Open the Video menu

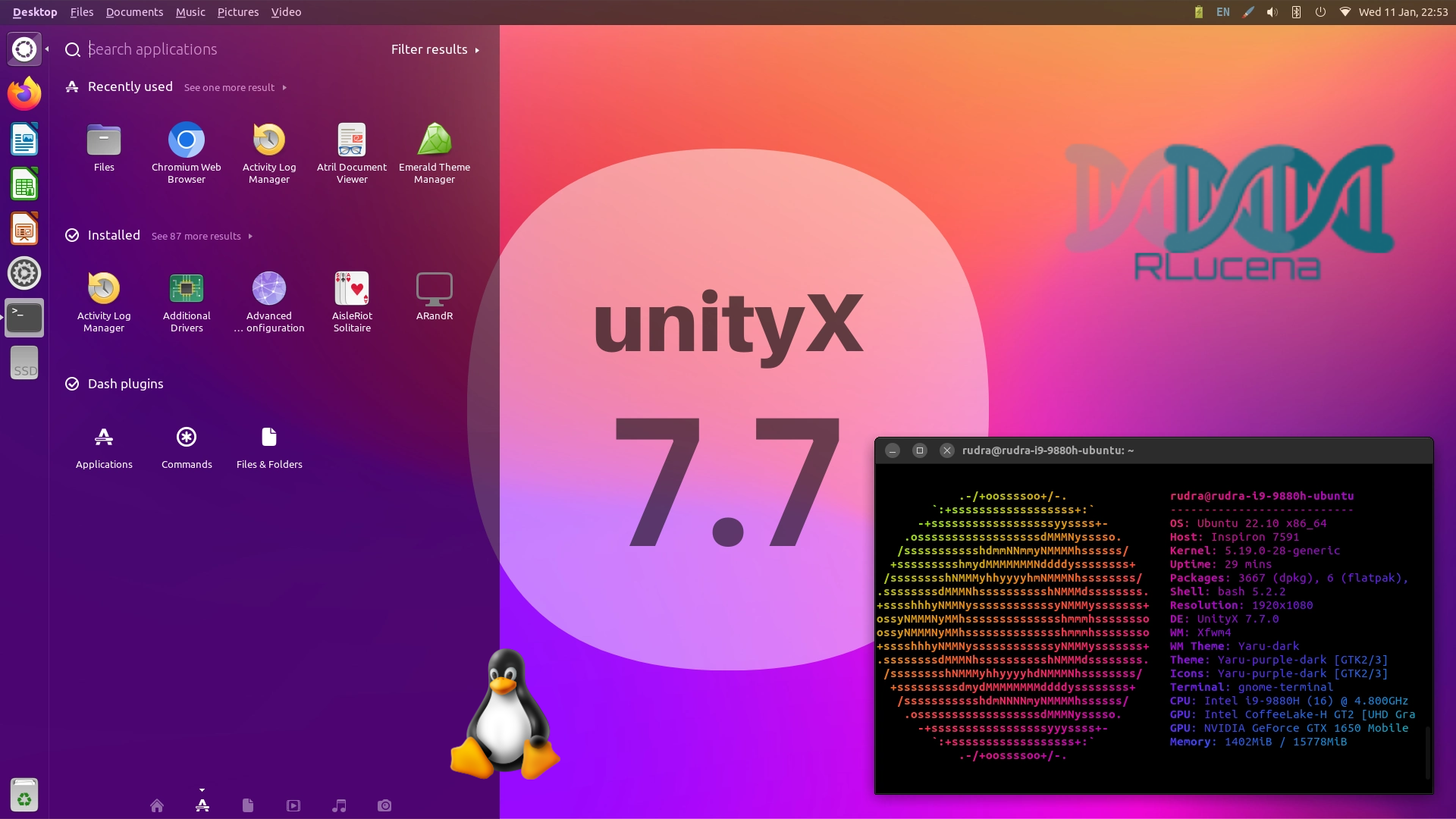click(286, 12)
